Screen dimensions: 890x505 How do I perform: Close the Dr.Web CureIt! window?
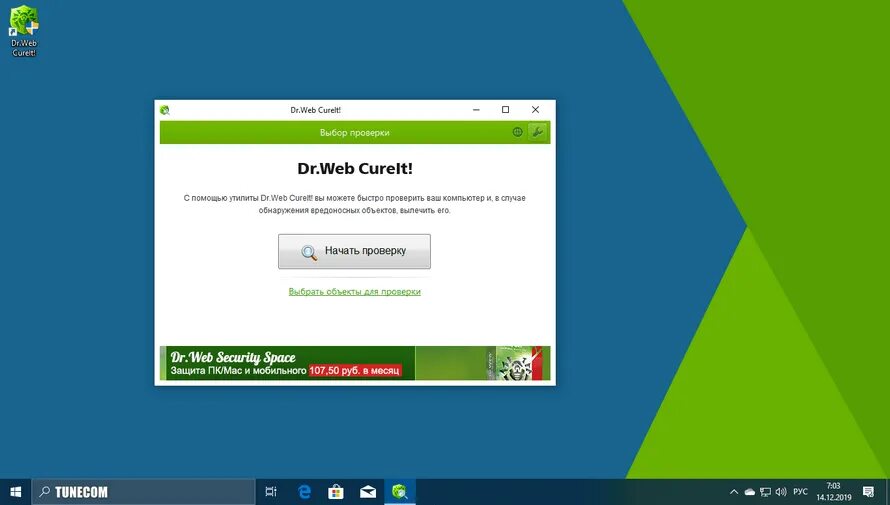(535, 110)
